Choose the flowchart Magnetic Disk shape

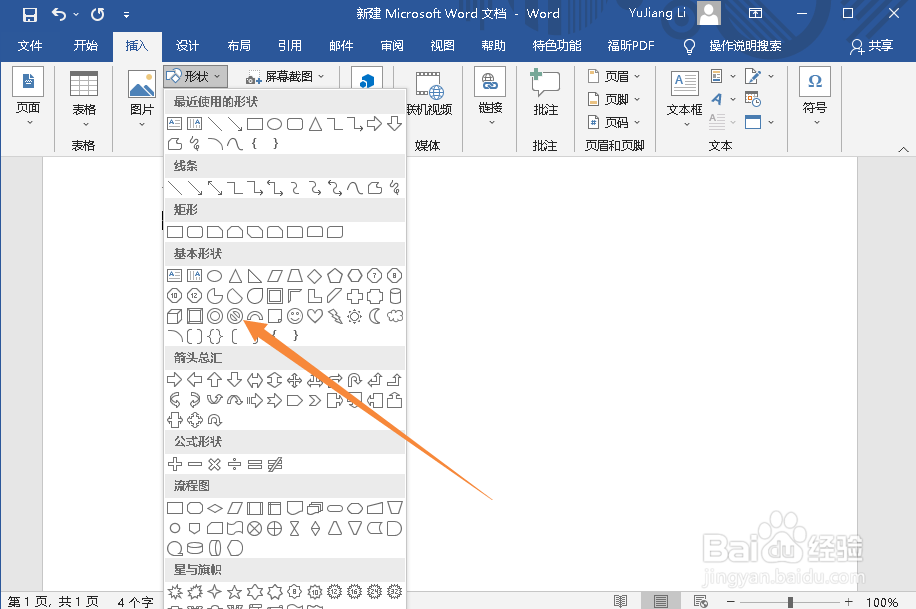[195, 548]
